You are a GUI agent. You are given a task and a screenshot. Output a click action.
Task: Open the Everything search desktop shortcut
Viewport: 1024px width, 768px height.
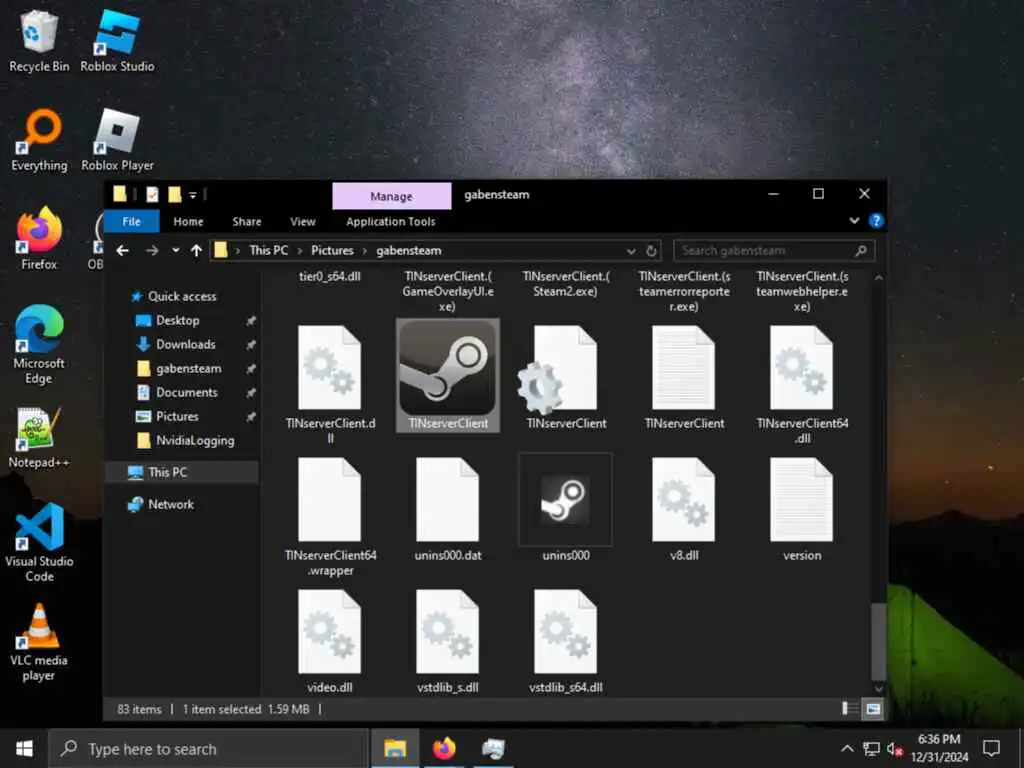pos(39,140)
